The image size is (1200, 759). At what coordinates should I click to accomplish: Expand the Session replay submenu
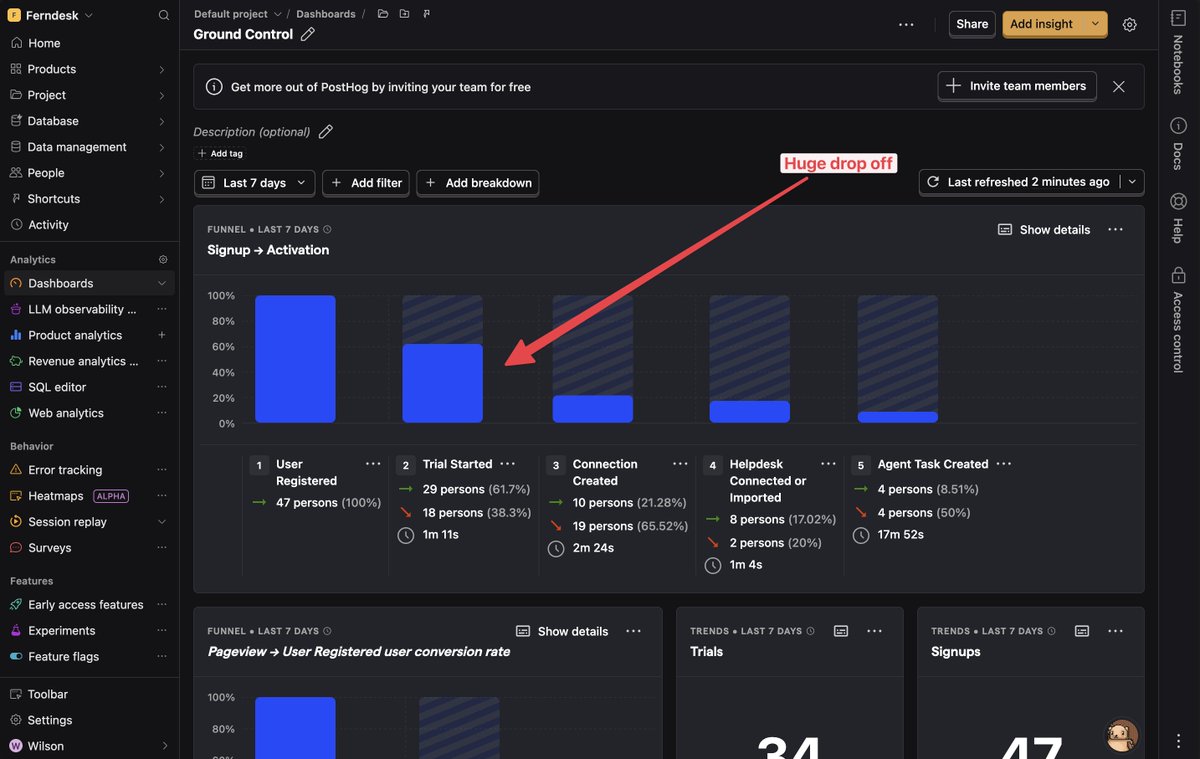162,522
